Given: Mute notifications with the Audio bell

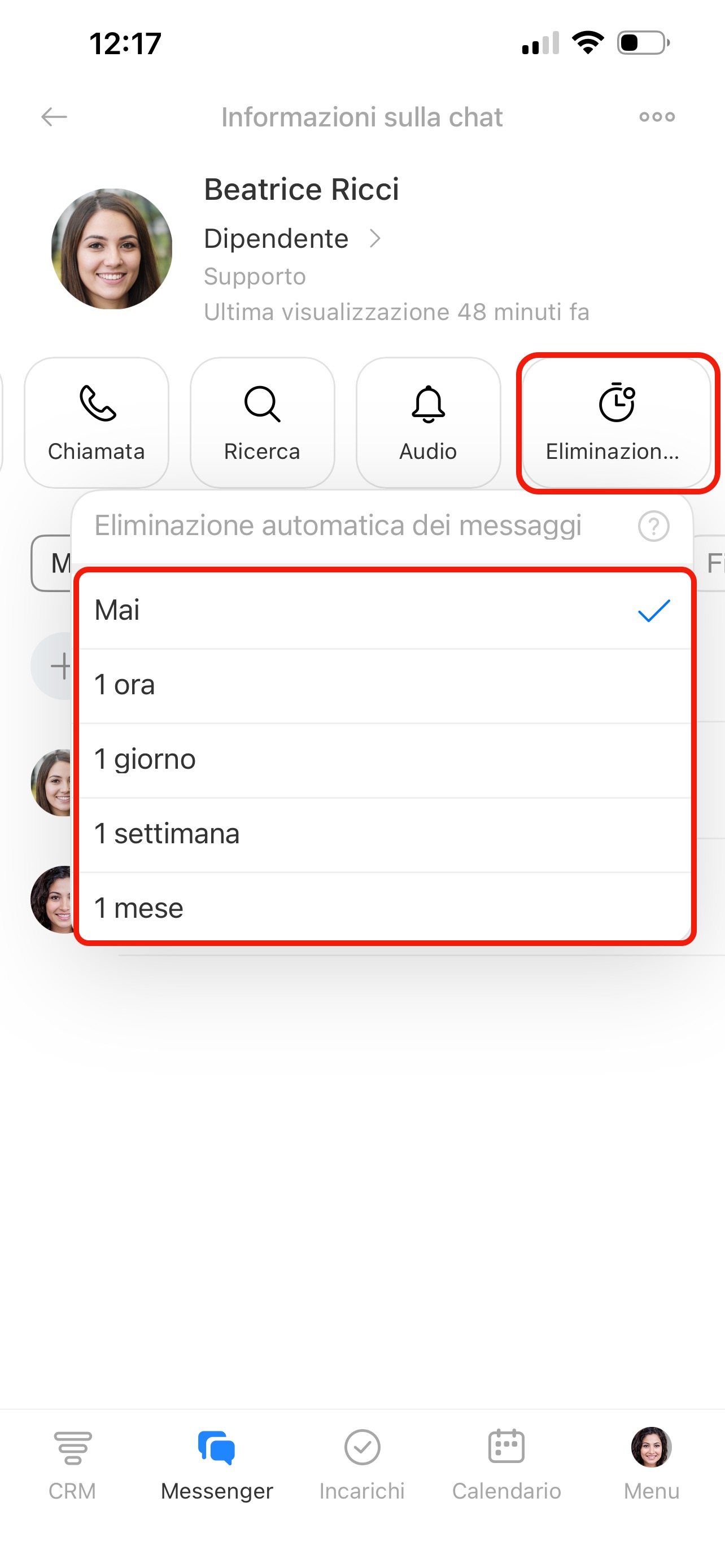Looking at the screenshot, I should click(x=428, y=422).
